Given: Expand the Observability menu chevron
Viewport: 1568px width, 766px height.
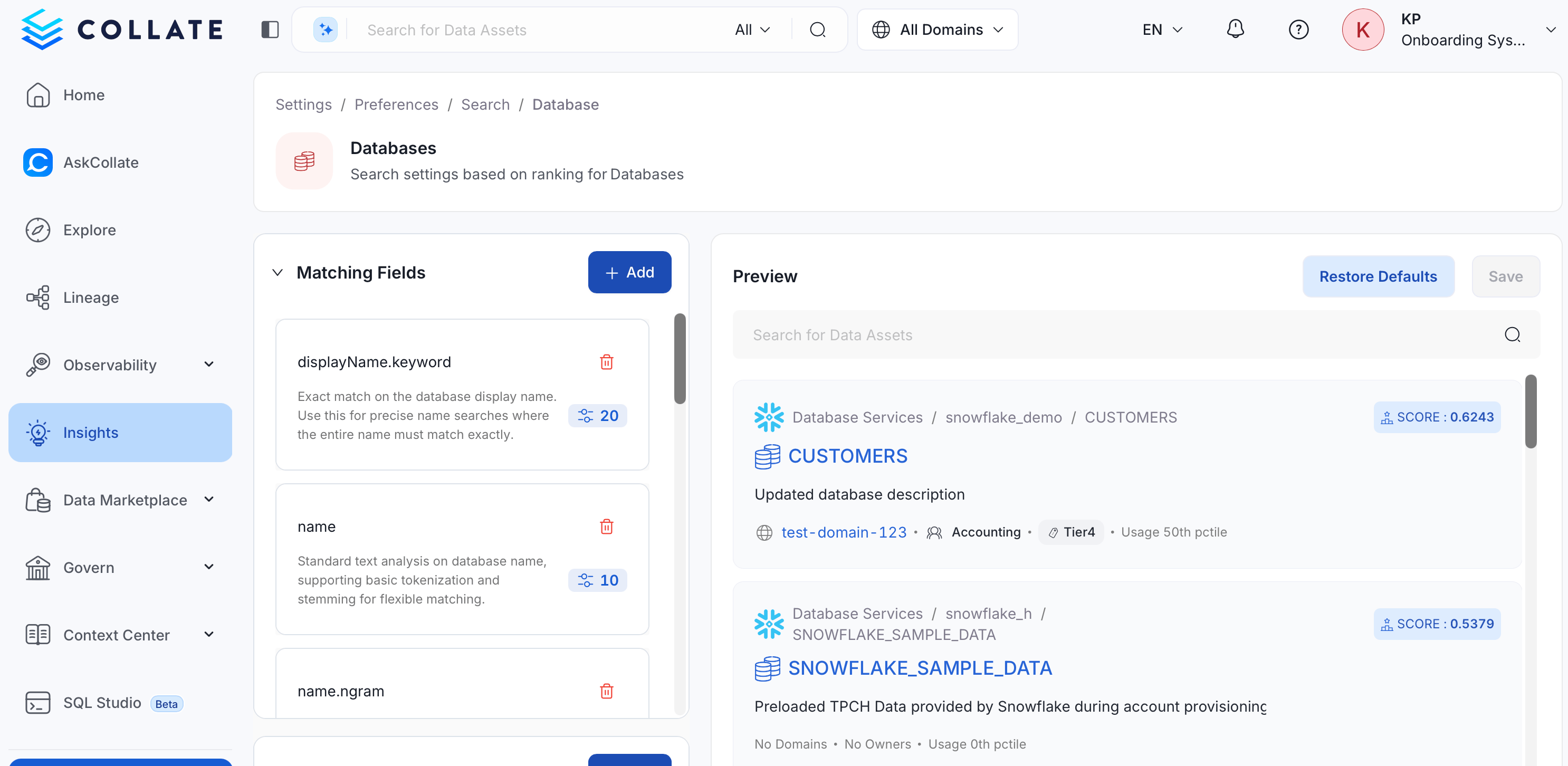Looking at the screenshot, I should 209,365.
